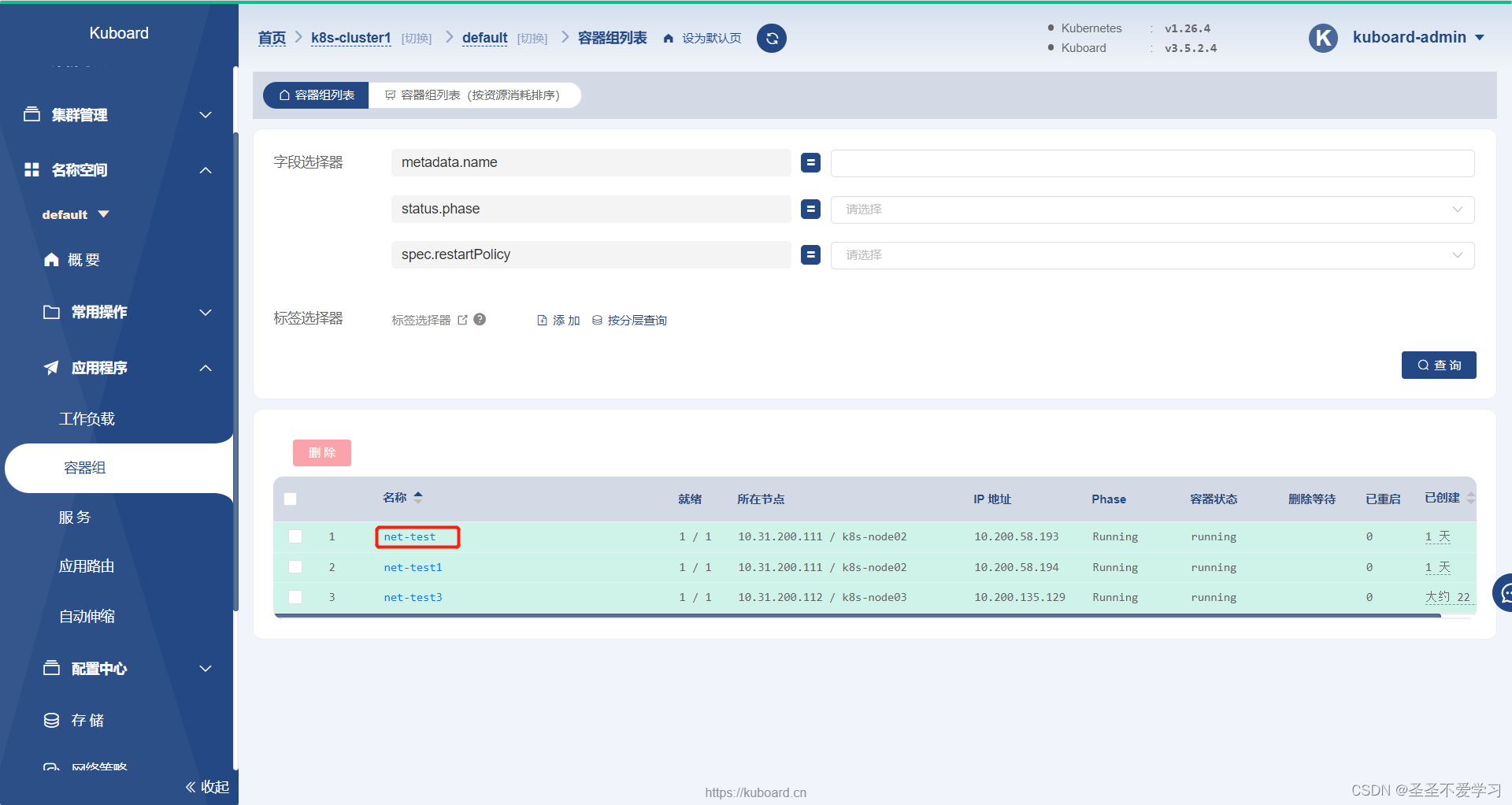Image resolution: width=1512 pixels, height=805 pixels.
Task: Click the 删除 delete button
Action: [322, 453]
